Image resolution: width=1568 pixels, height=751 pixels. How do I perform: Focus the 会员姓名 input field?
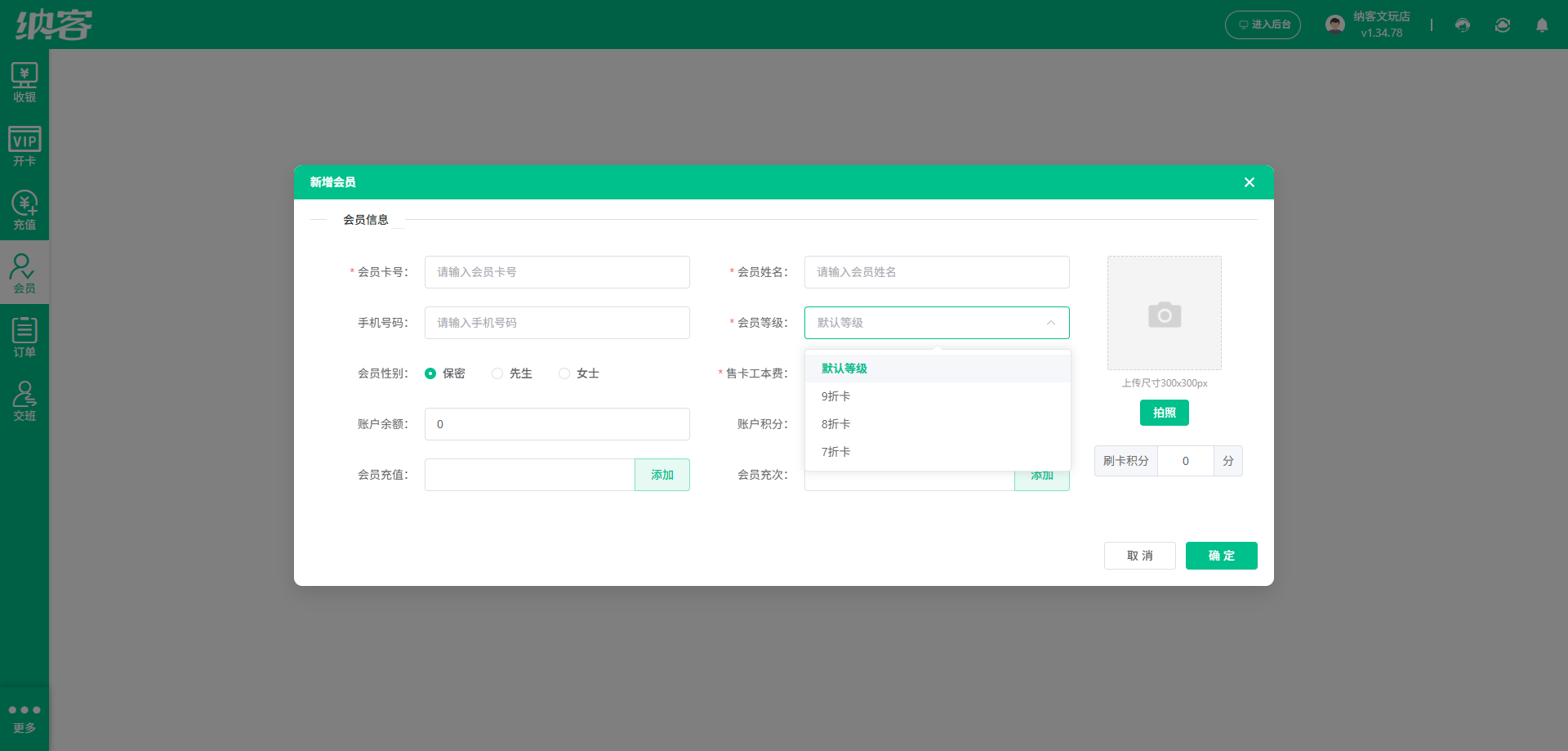click(937, 272)
